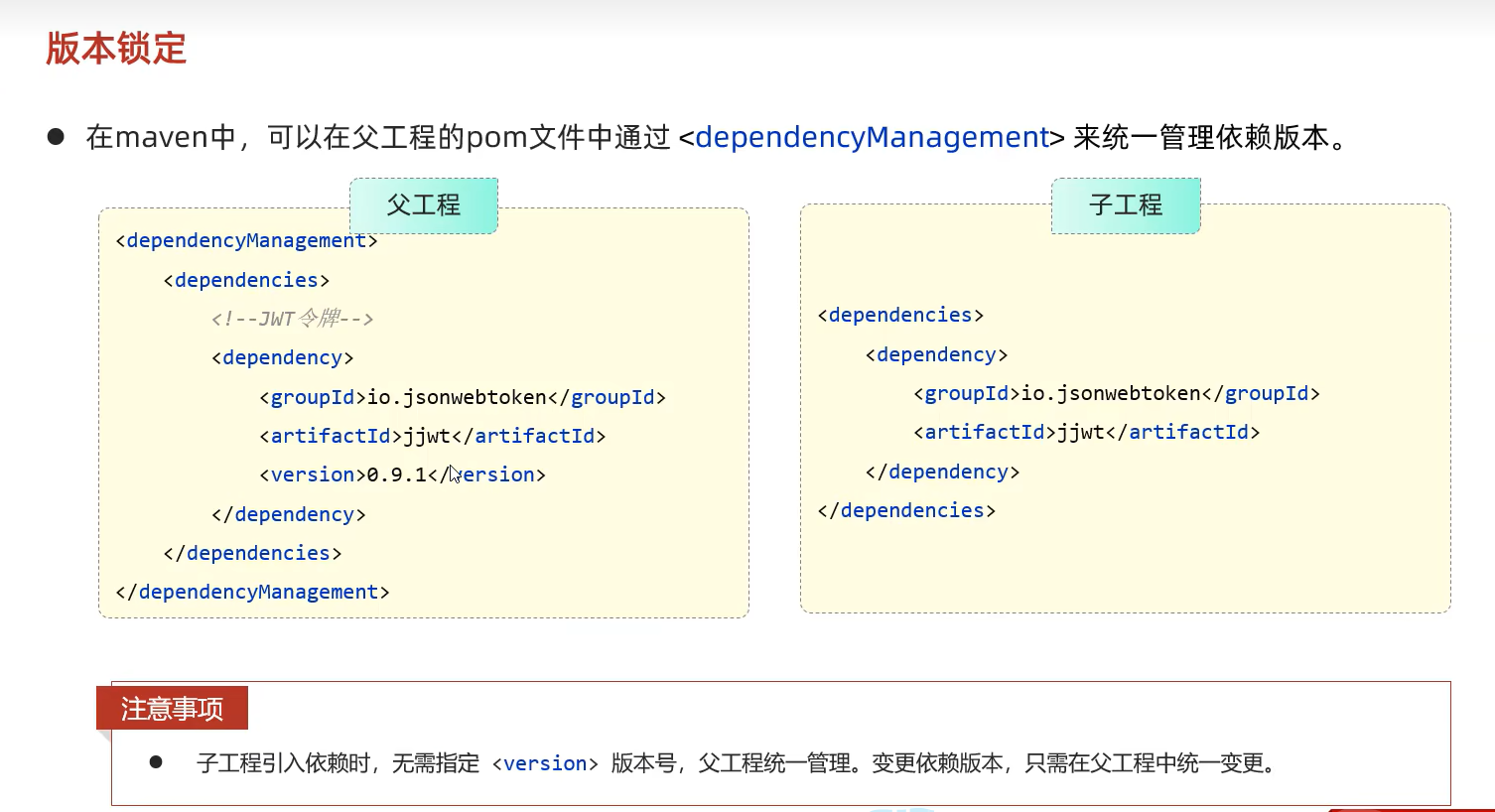Click the closing </dependencyManagement> line
This screenshot has width=1495, height=812.
252,592
